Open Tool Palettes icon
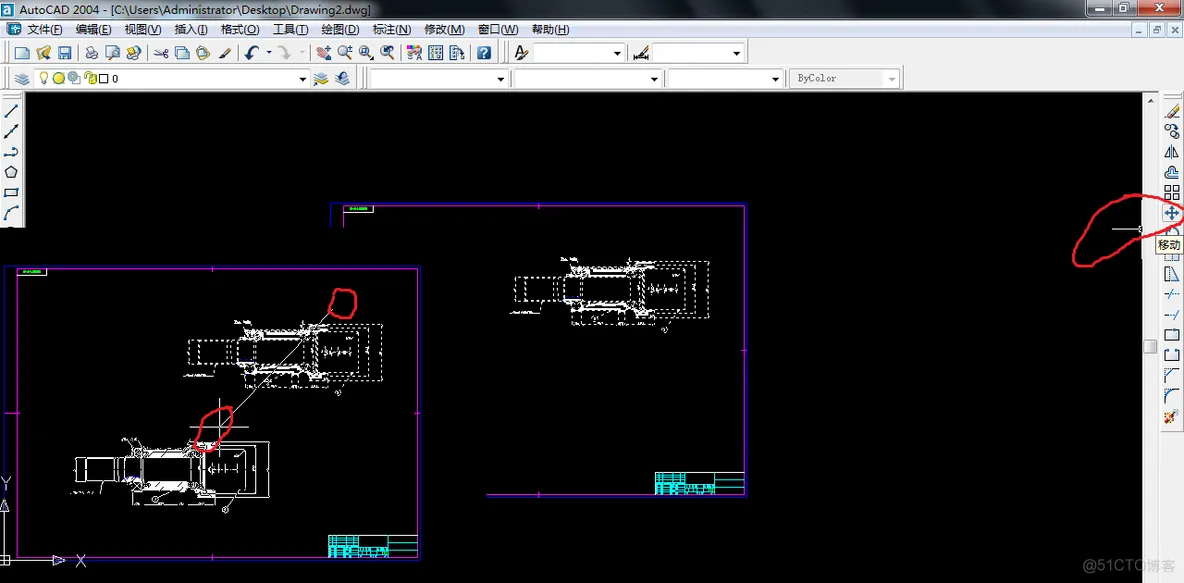This screenshot has height=583, width=1184. (457, 53)
